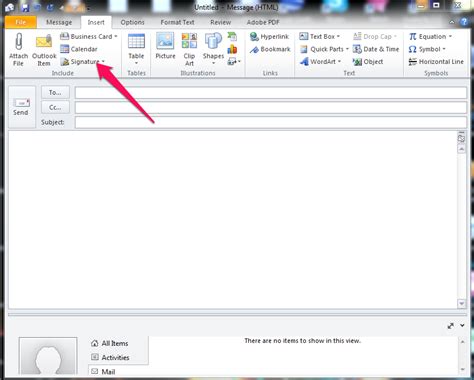This screenshot has width=474, height=380.
Task: Insert a Picture from file
Action: pyautogui.click(x=165, y=46)
